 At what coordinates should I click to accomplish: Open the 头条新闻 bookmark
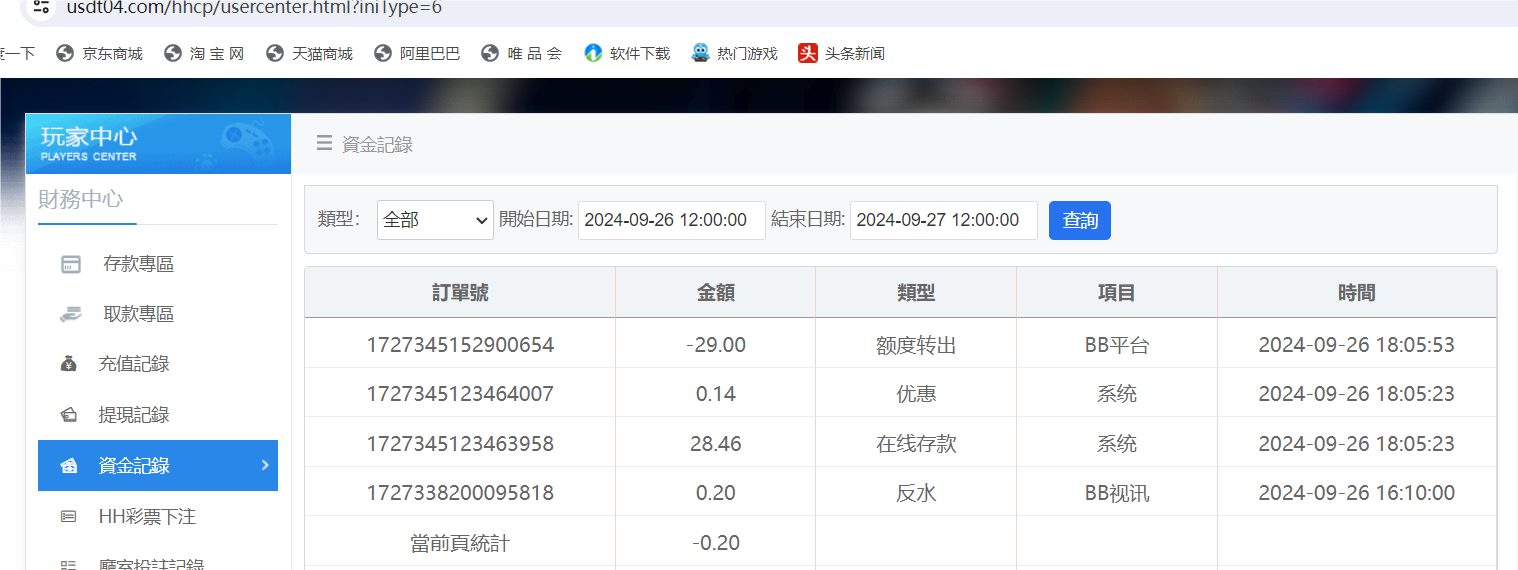[x=842, y=54]
